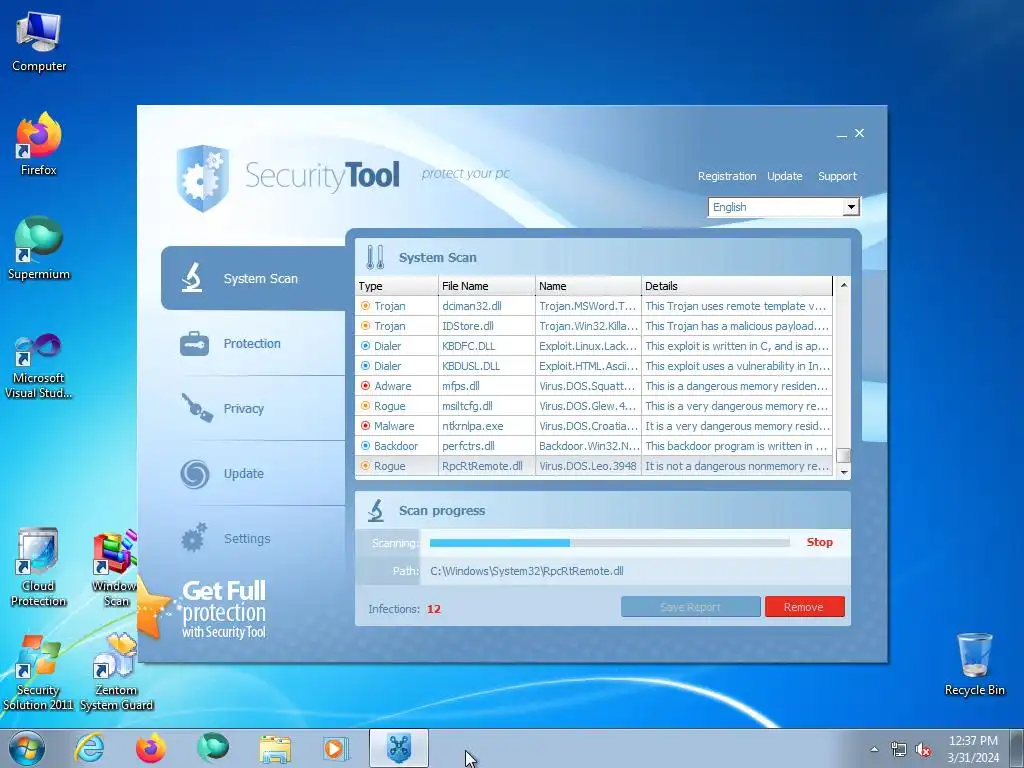Open the Update link in the top bar

(784, 176)
